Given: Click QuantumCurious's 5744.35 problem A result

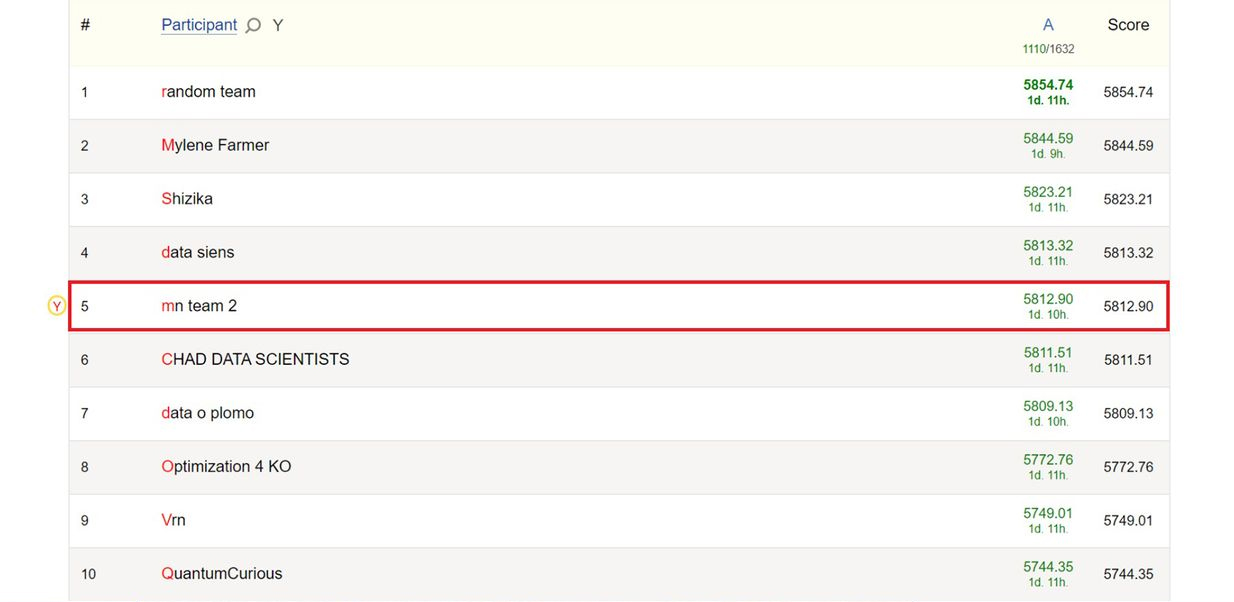Looking at the screenshot, I should click(x=1048, y=567).
